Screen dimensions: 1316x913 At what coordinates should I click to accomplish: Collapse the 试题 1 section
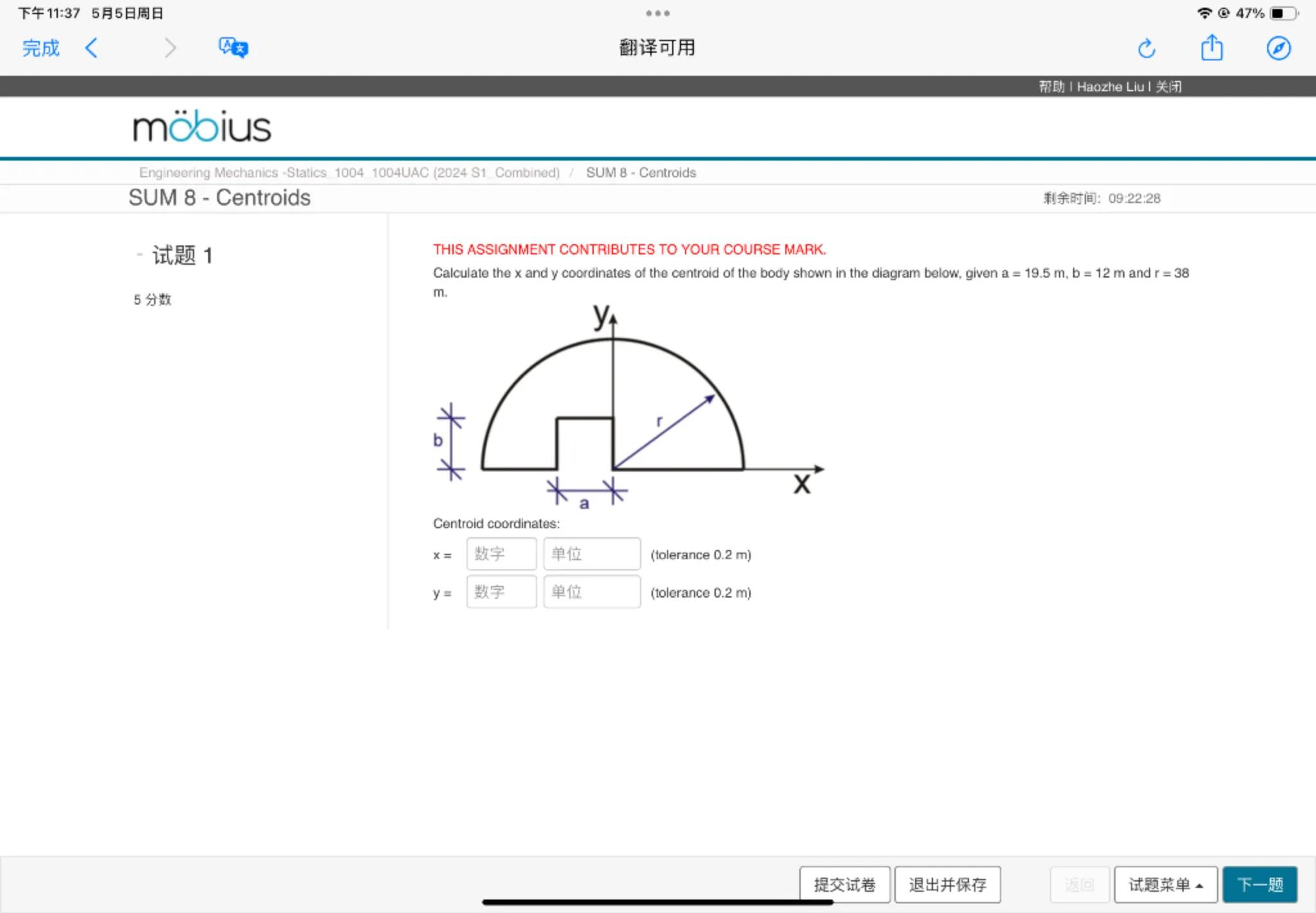(x=139, y=255)
